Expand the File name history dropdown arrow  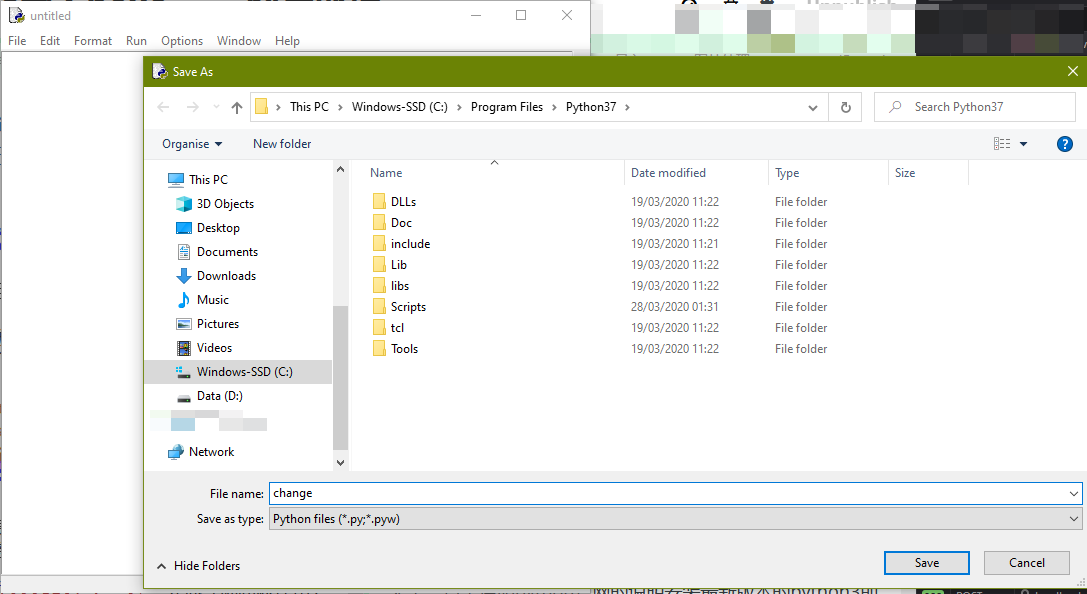[x=1074, y=493]
